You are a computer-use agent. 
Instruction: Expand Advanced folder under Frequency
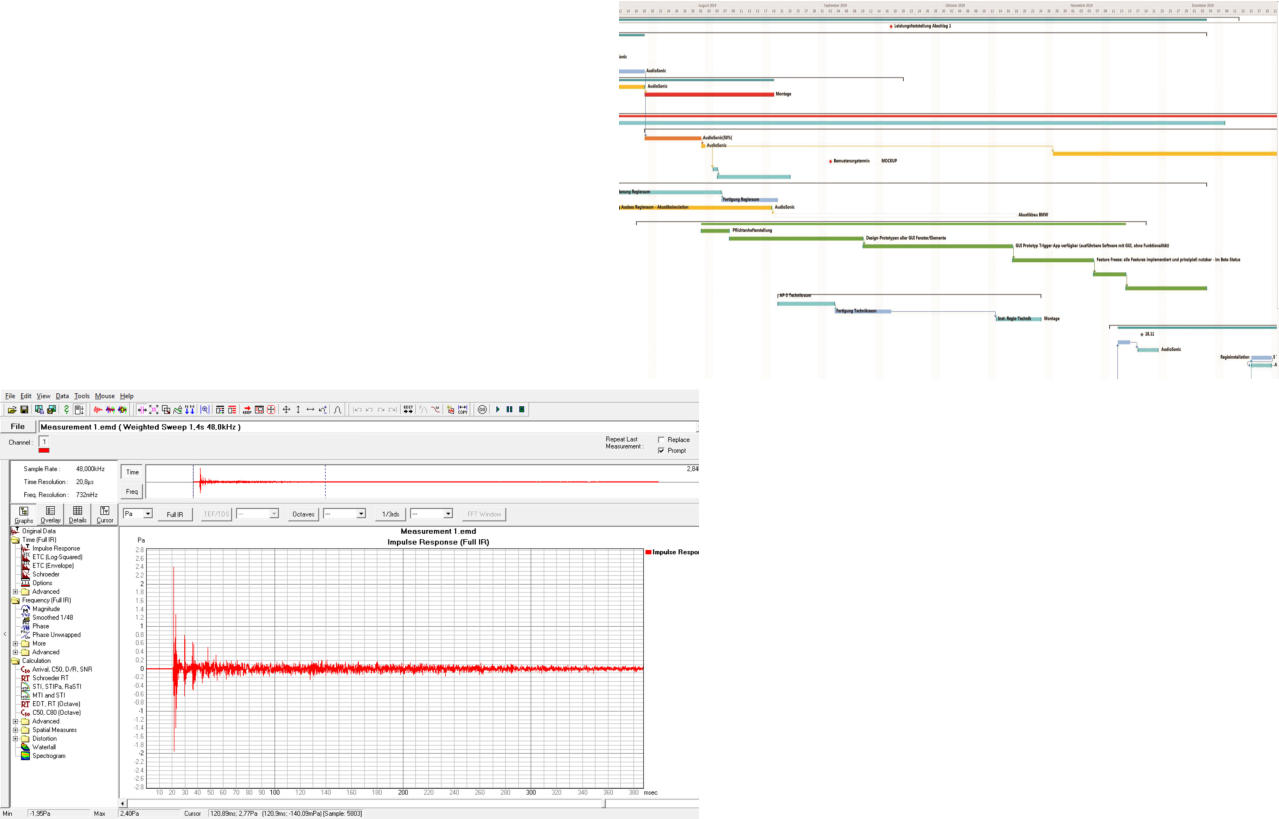coord(15,652)
